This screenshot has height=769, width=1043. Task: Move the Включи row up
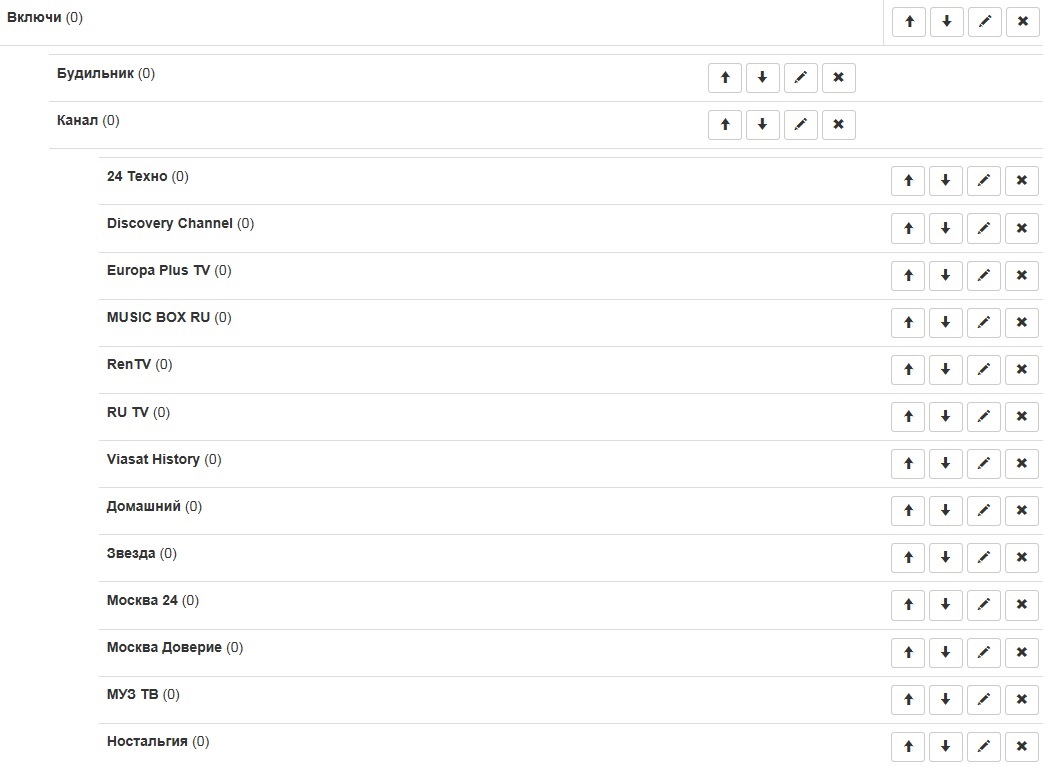point(909,21)
